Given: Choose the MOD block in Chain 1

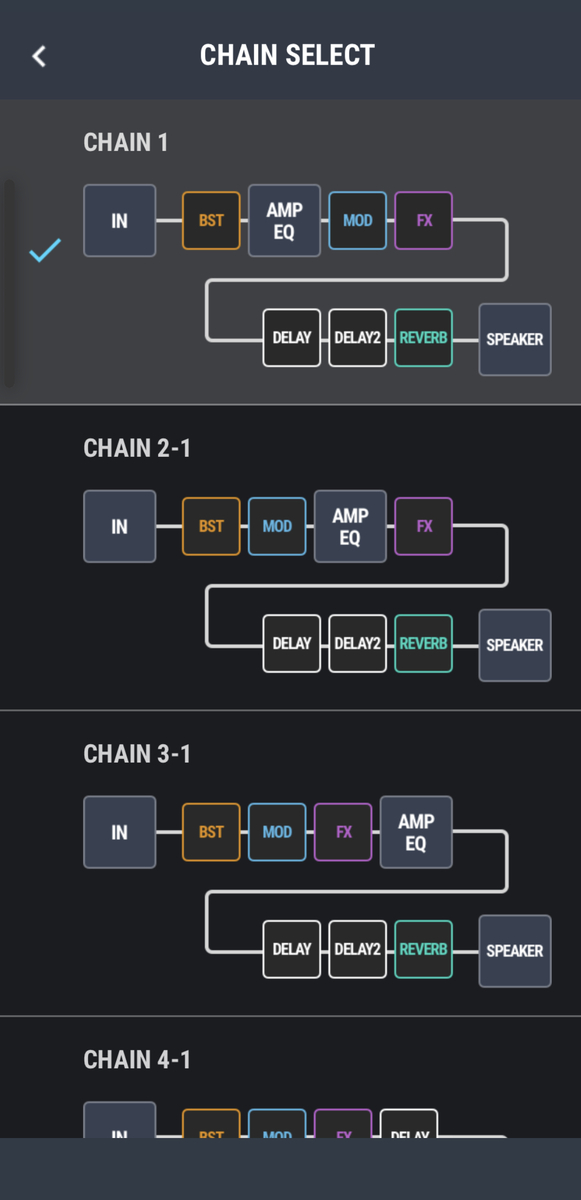Looking at the screenshot, I should (x=357, y=220).
